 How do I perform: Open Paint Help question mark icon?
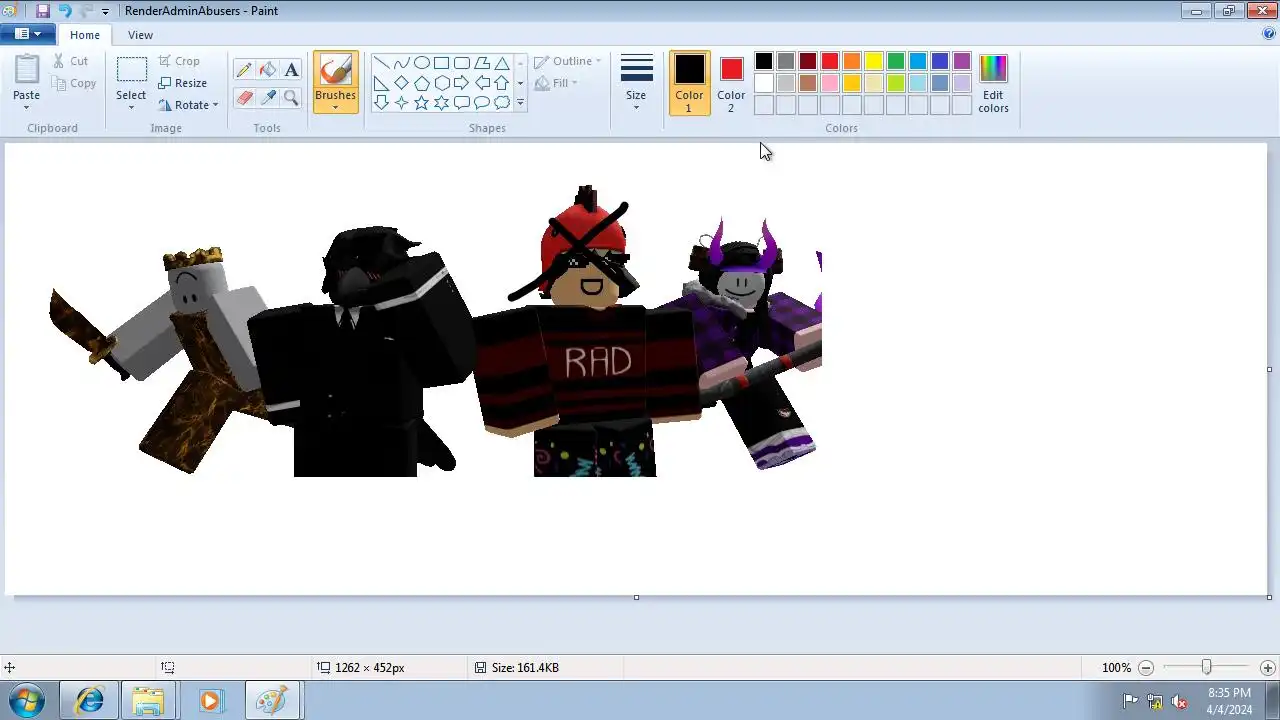coord(1269,34)
